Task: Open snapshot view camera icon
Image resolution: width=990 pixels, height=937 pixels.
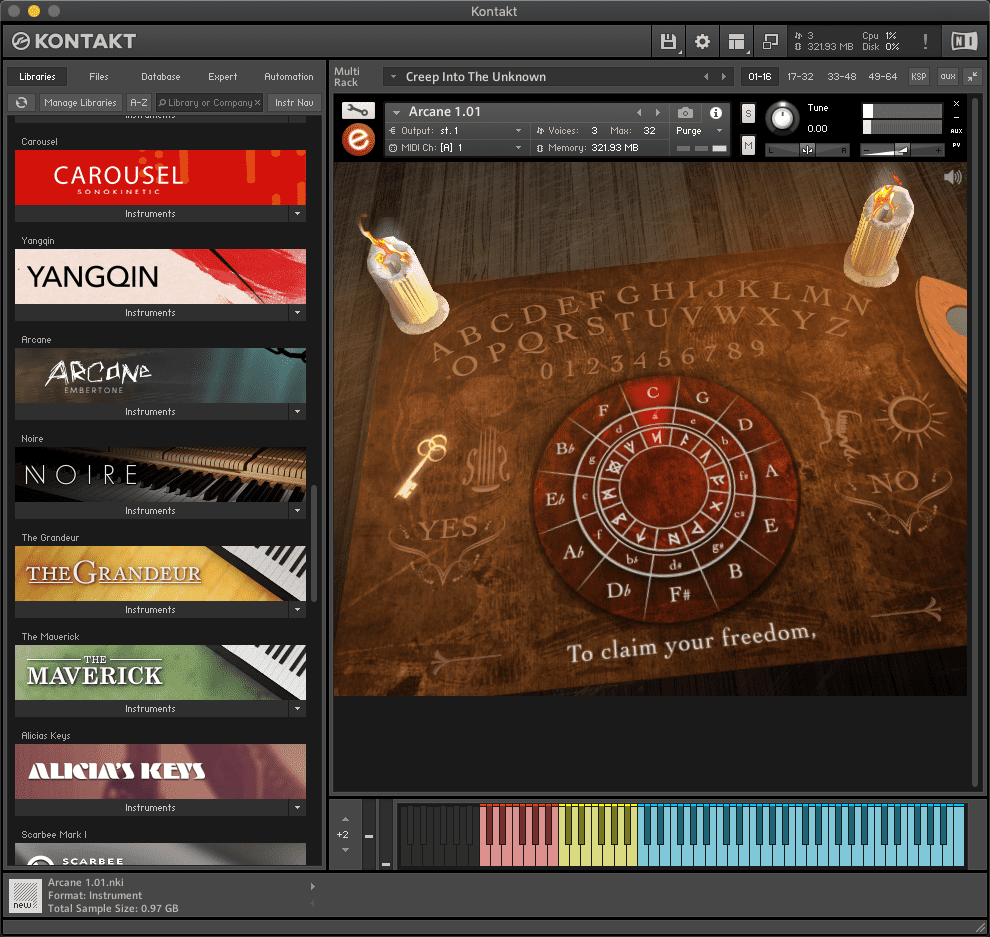Action: point(685,112)
